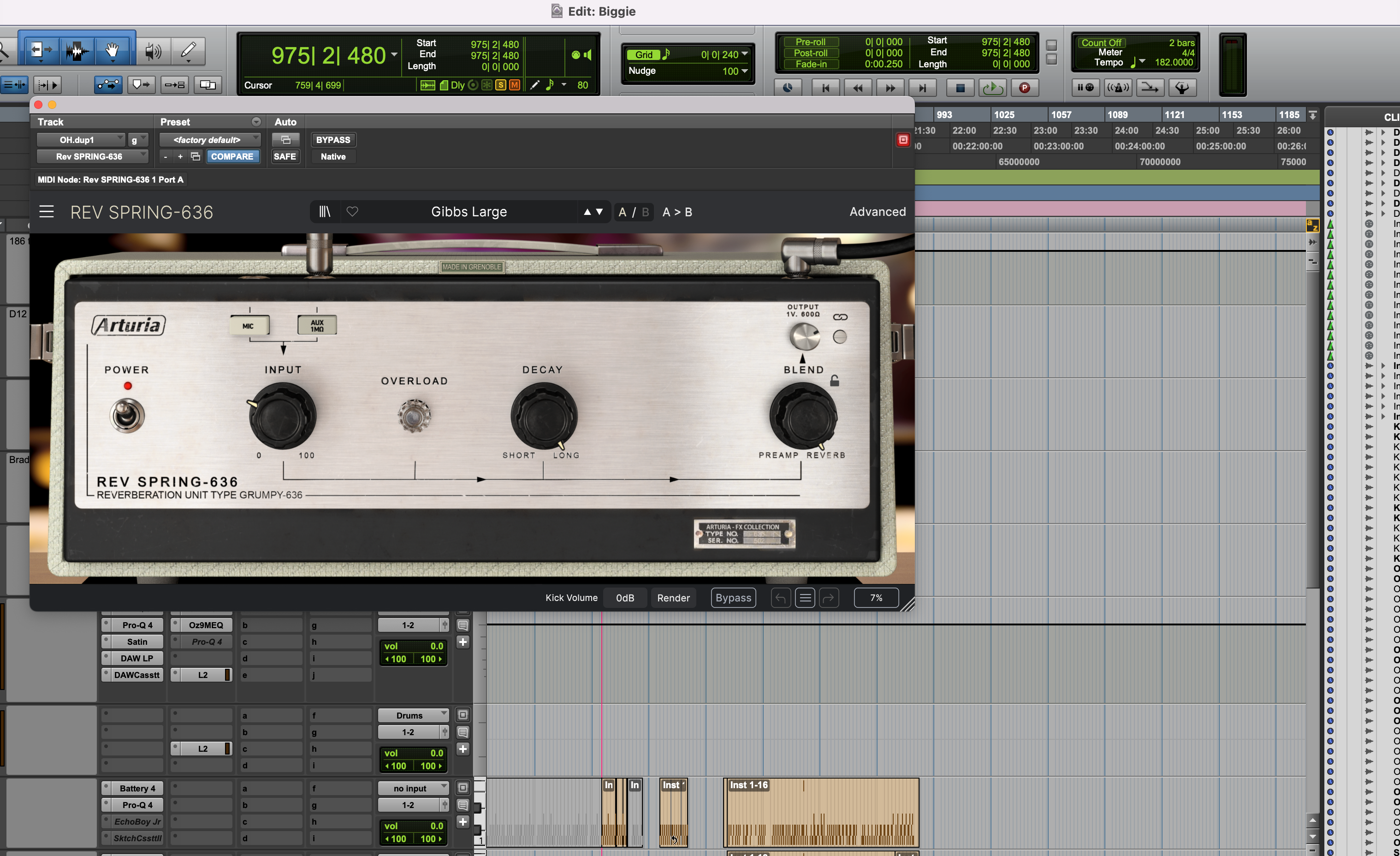Viewport: 1400px width, 856px height.
Task: Open the no input selector dropdown
Action: point(414,788)
